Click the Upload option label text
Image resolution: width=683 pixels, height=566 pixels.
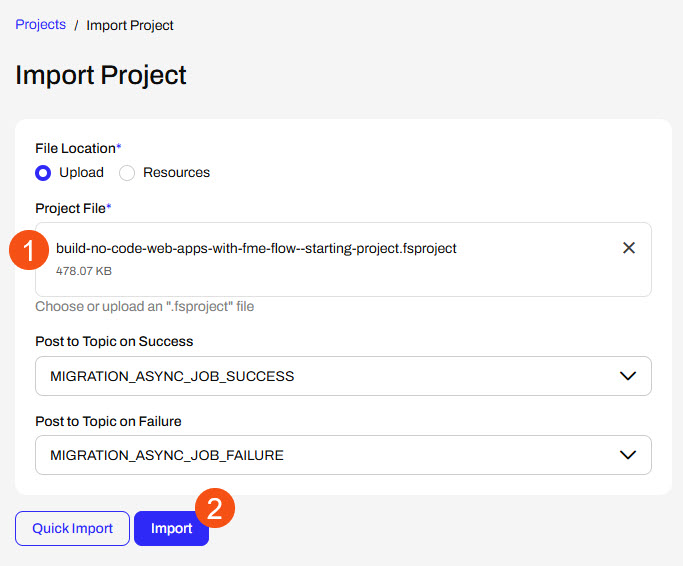[x=81, y=172]
